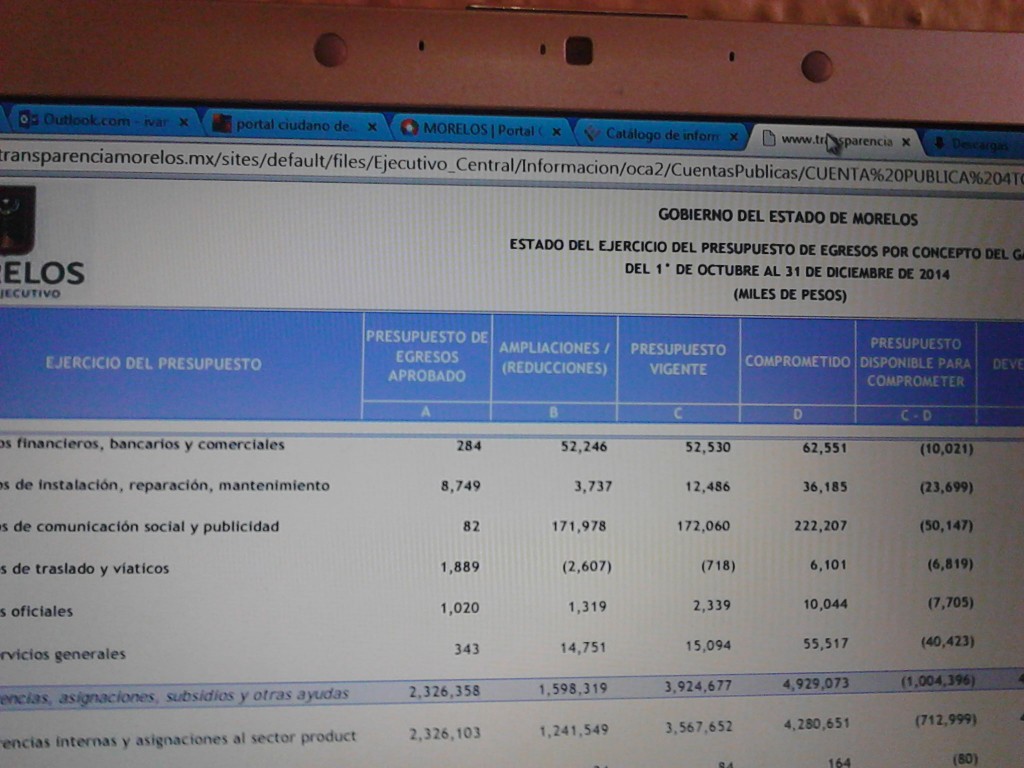Click the Presupuesto Vigente column header

[x=678, y=359]
